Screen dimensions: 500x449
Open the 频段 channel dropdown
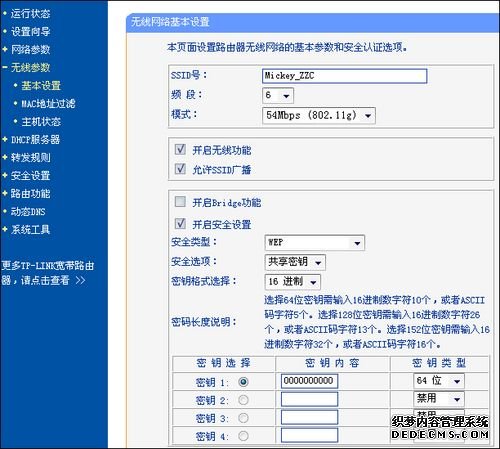278,96
